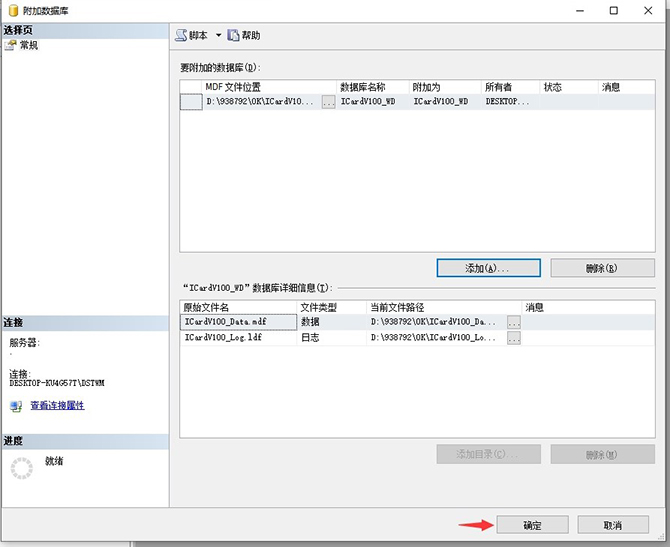The width and height of the screenshot is (670, 547).
Task: Click the upper Remove (删除(R)) button
Action: [x=602, y=268]
